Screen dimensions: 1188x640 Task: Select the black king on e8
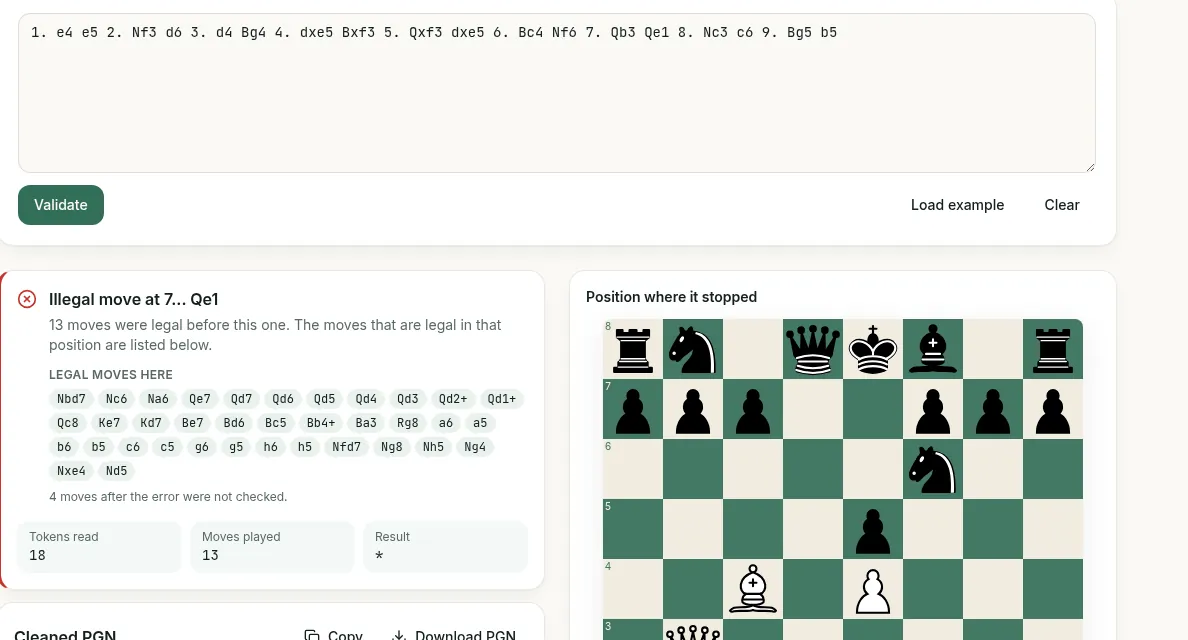coord(873,349)
